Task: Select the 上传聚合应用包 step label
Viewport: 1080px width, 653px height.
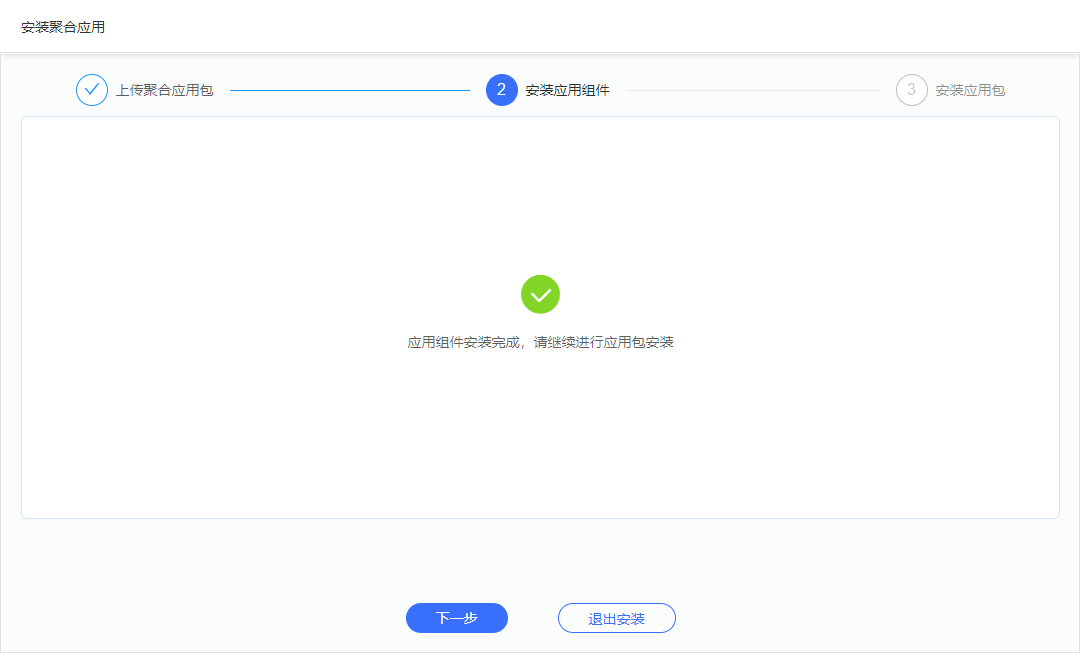Action: pos(164,90)
